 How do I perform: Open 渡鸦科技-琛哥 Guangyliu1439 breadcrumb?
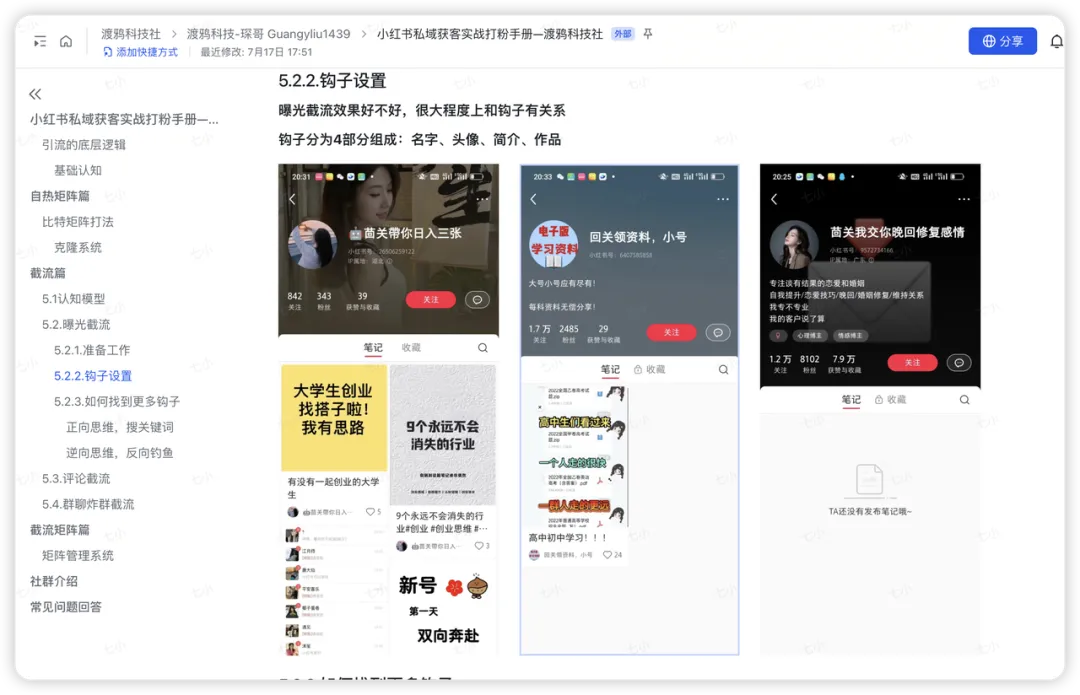point(268,34)
